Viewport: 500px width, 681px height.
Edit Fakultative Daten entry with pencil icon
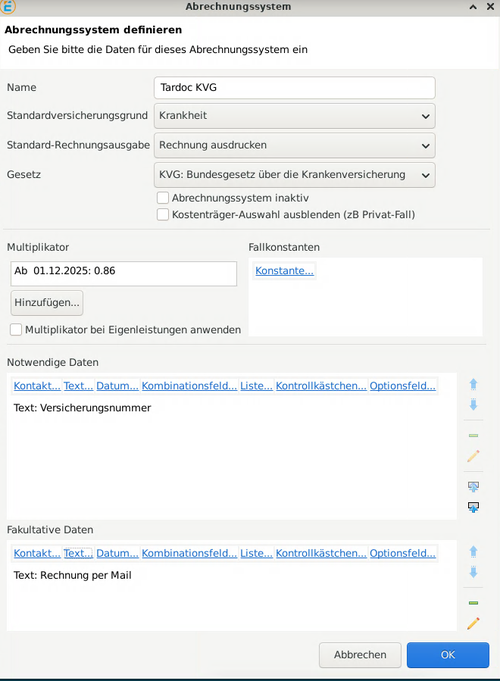(x=474, y=624)
